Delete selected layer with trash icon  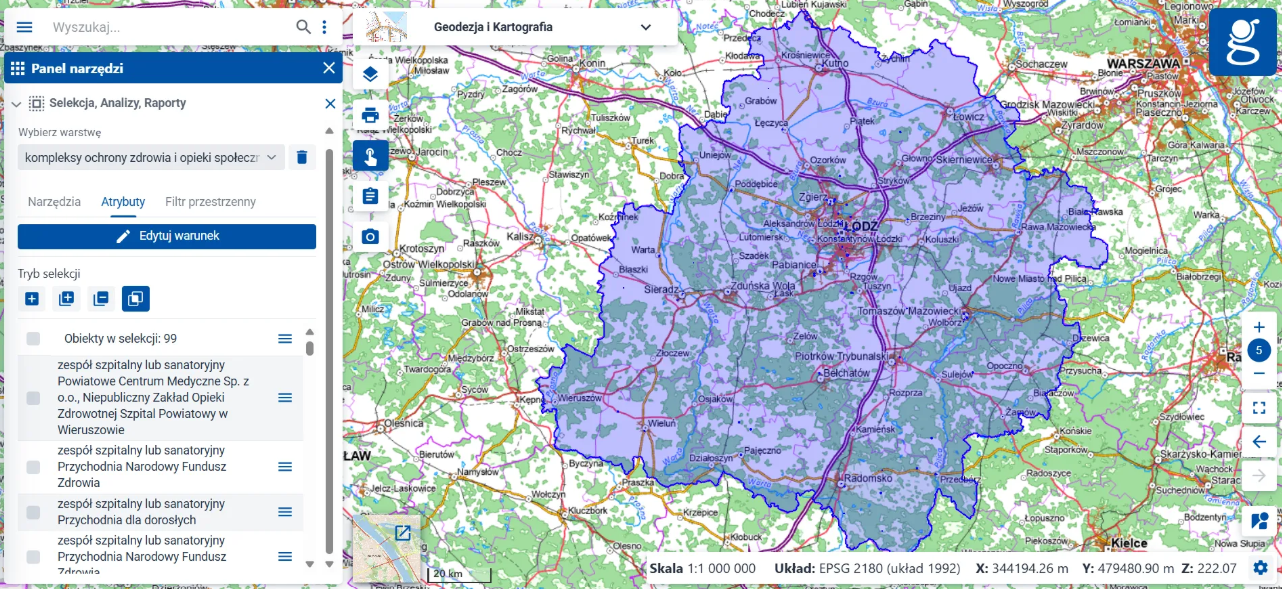[301, 157]
